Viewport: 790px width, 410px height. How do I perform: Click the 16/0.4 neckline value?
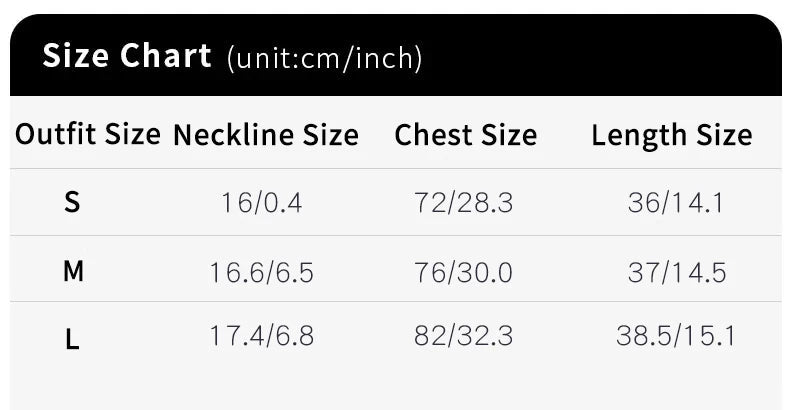(x=261, y=203)
